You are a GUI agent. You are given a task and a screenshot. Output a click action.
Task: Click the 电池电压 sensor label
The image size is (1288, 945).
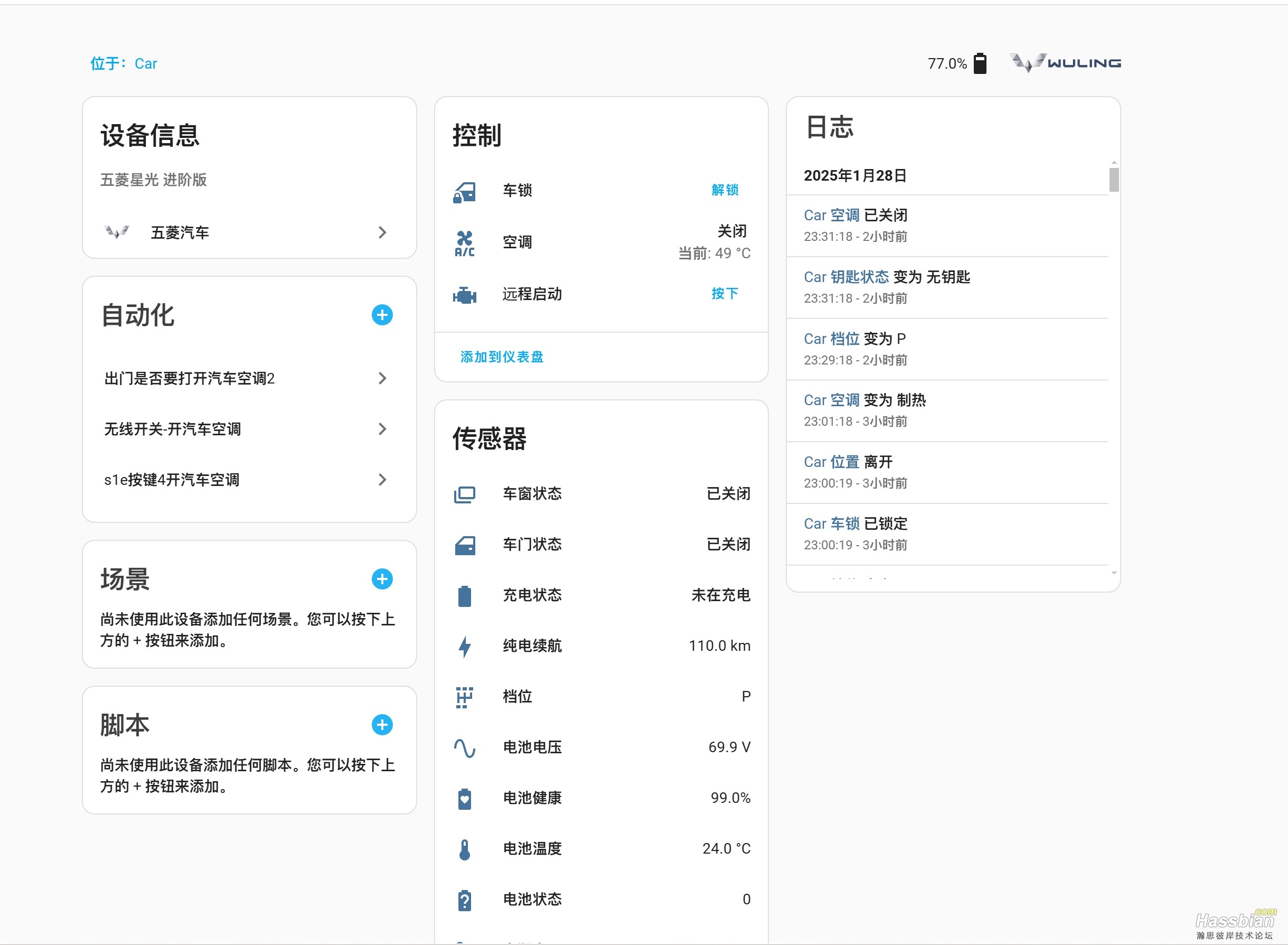[532, 747]
